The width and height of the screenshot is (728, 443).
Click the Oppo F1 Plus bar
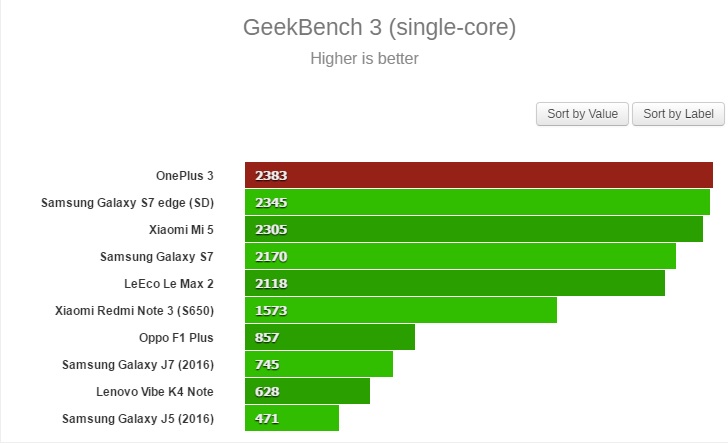[x=329, y=337]
